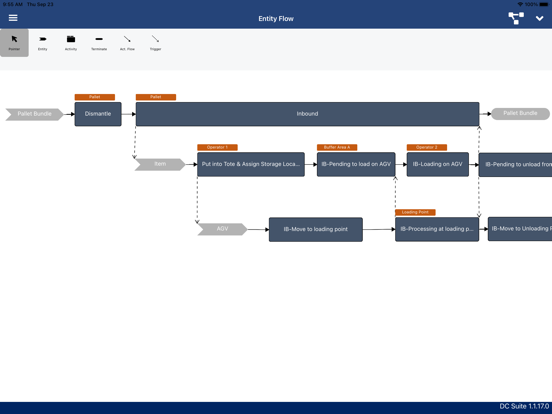This screenshot has width=552, height=414.
Task: Click the Item entity shape
Action: point(160,164)
